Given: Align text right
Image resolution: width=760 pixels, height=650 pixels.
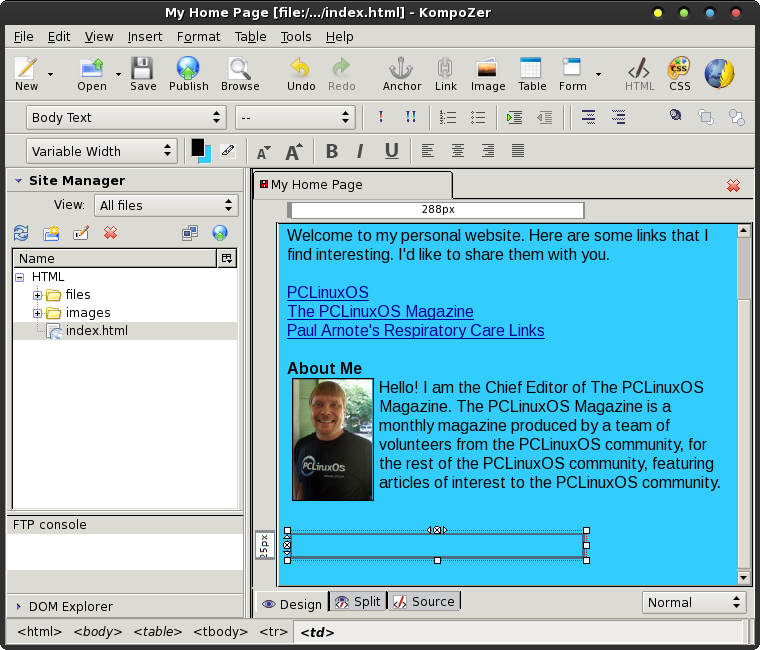Looking at the screenshot, I should 488,151.
